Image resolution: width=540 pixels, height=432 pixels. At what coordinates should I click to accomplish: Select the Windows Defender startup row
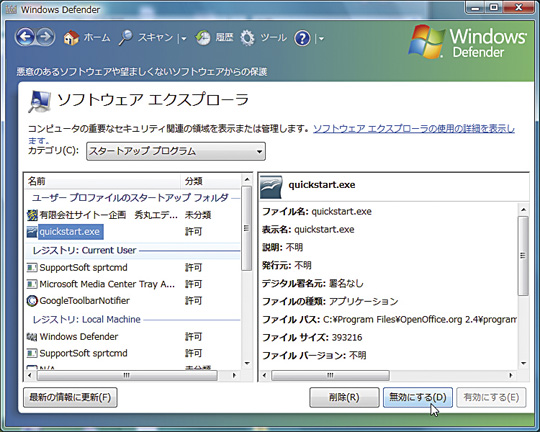point(133,337)
